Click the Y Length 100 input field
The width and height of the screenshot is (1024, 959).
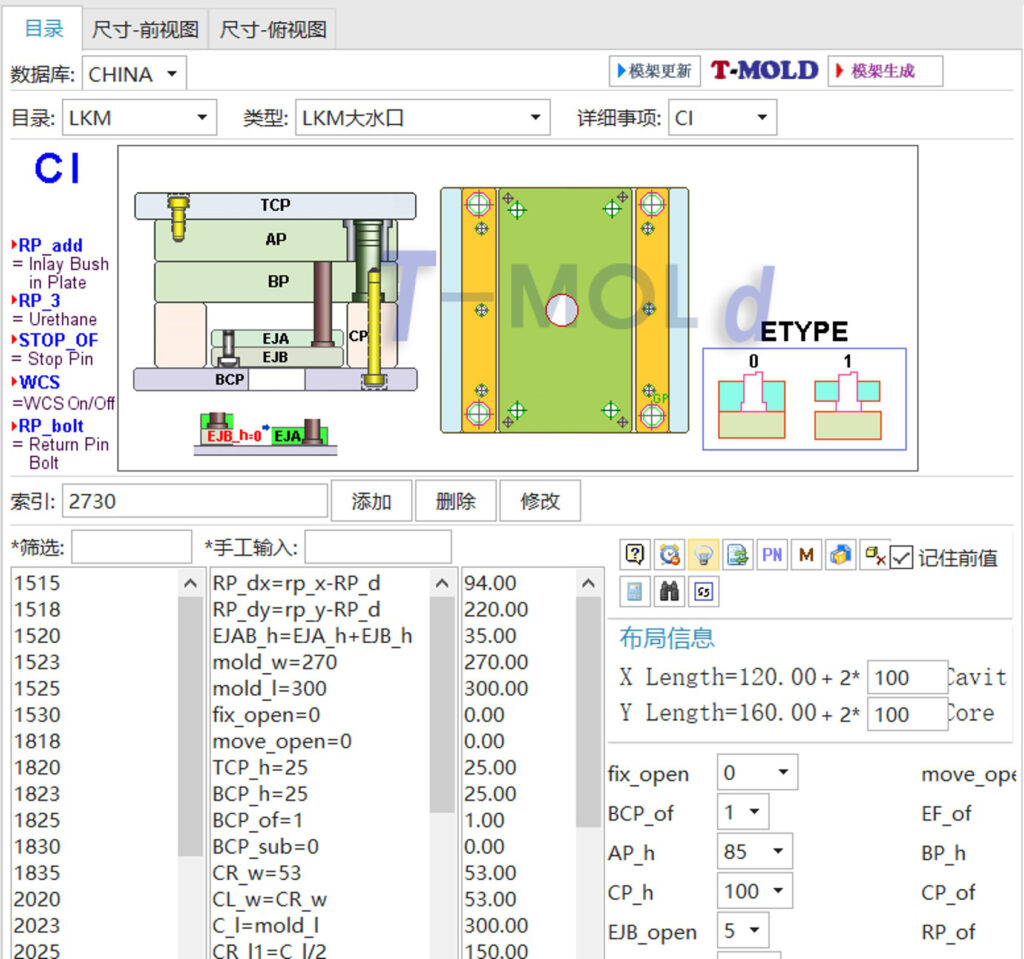click(x=907, y=714)
